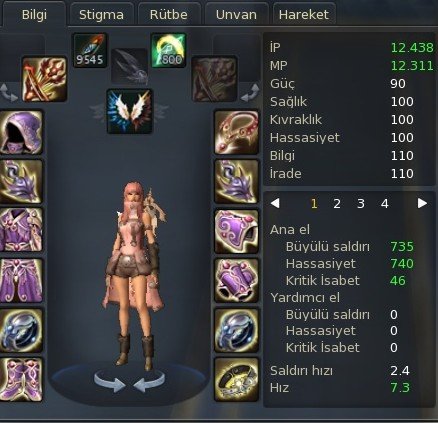Click the belt slot with gold buckle

(236, 379)
